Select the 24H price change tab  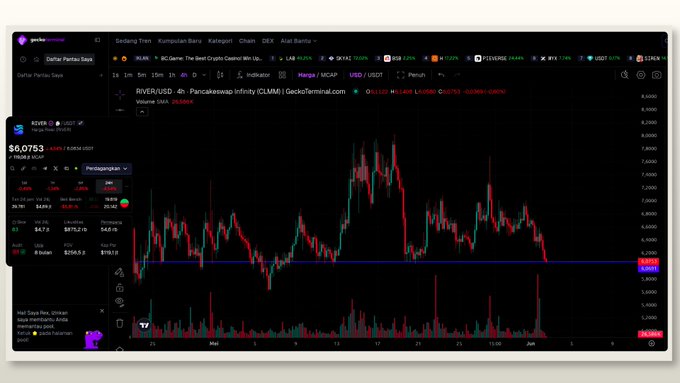[x=109, y=186]
